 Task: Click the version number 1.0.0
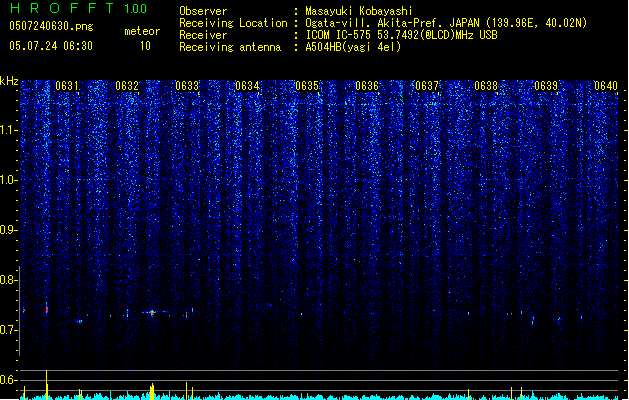point(136,9)
